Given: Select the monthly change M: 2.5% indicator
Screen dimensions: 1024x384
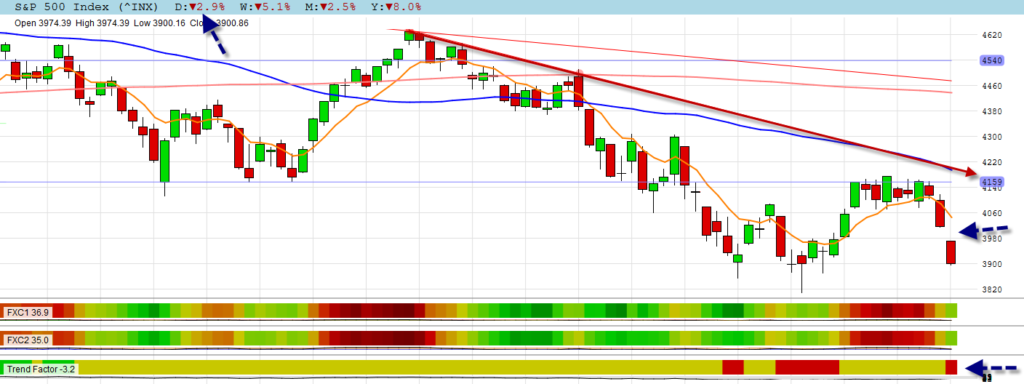Looking at the screenshot, I should tap(330, 7).
